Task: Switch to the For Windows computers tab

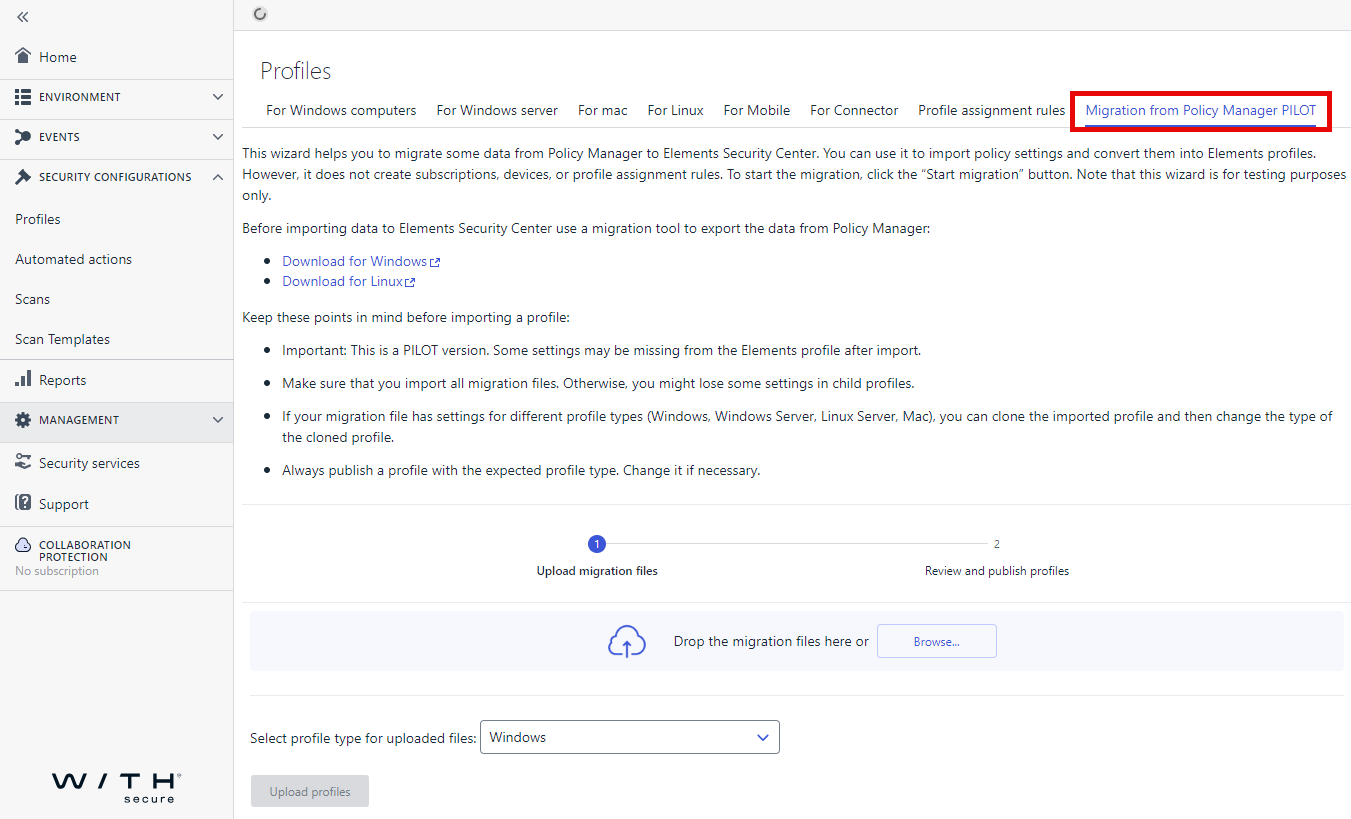Action: coord(341,110)
